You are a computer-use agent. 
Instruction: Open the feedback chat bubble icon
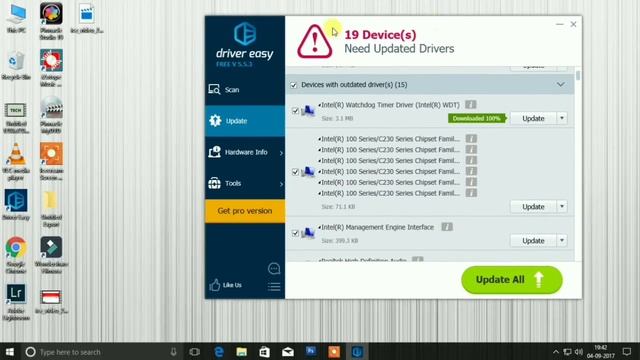point(274,269)
